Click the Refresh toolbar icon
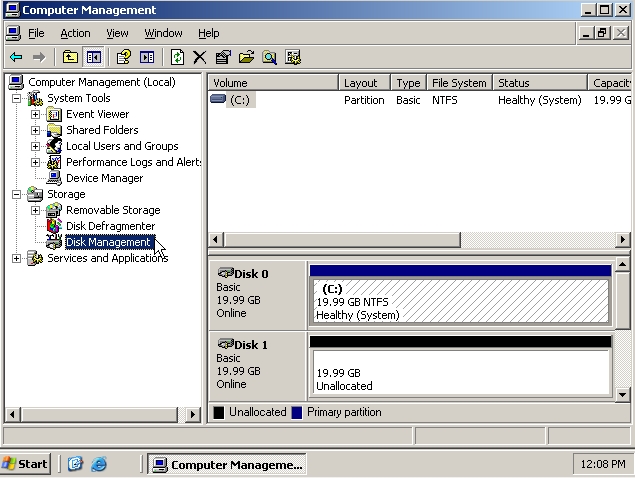This screenshot has height=478, width=635. point(177,57)
